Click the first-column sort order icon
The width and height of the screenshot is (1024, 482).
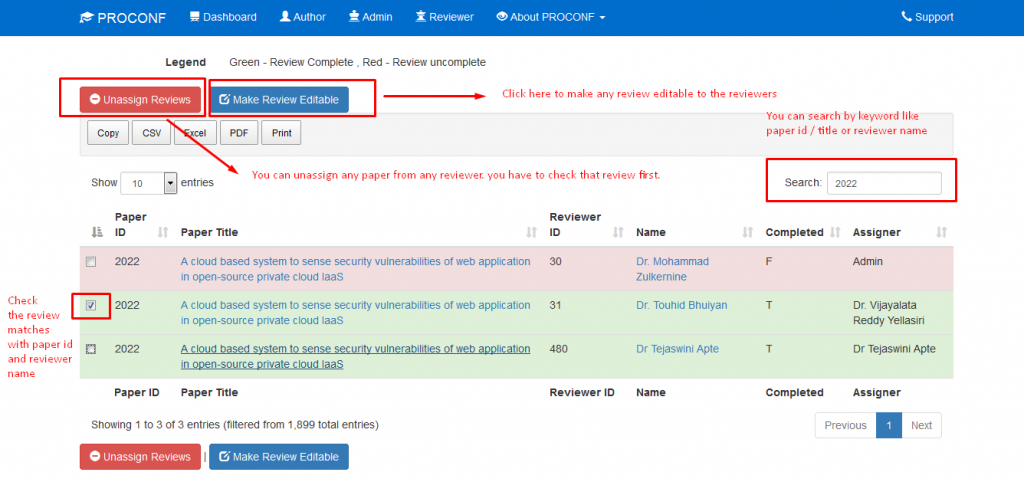pos(97,232)
